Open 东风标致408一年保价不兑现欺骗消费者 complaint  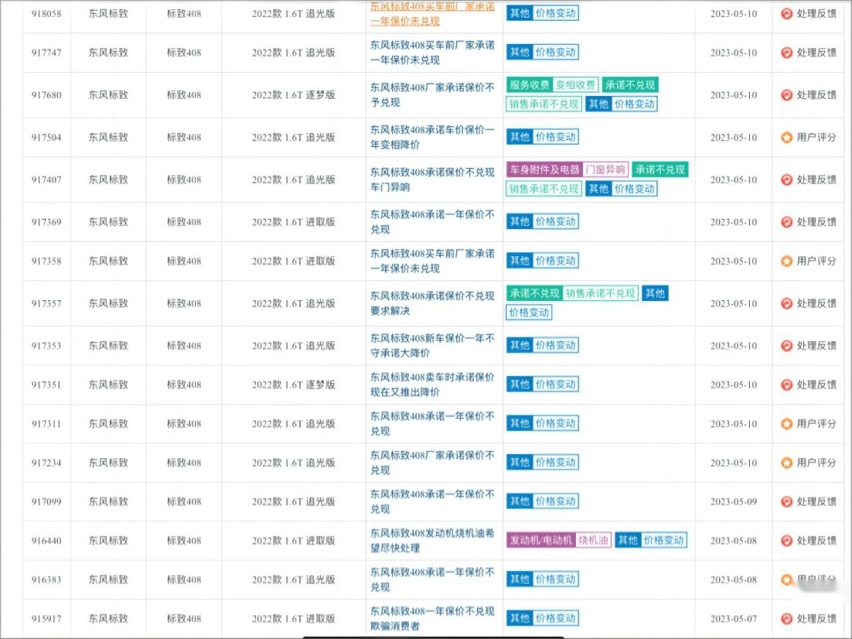tap(433, 619)
